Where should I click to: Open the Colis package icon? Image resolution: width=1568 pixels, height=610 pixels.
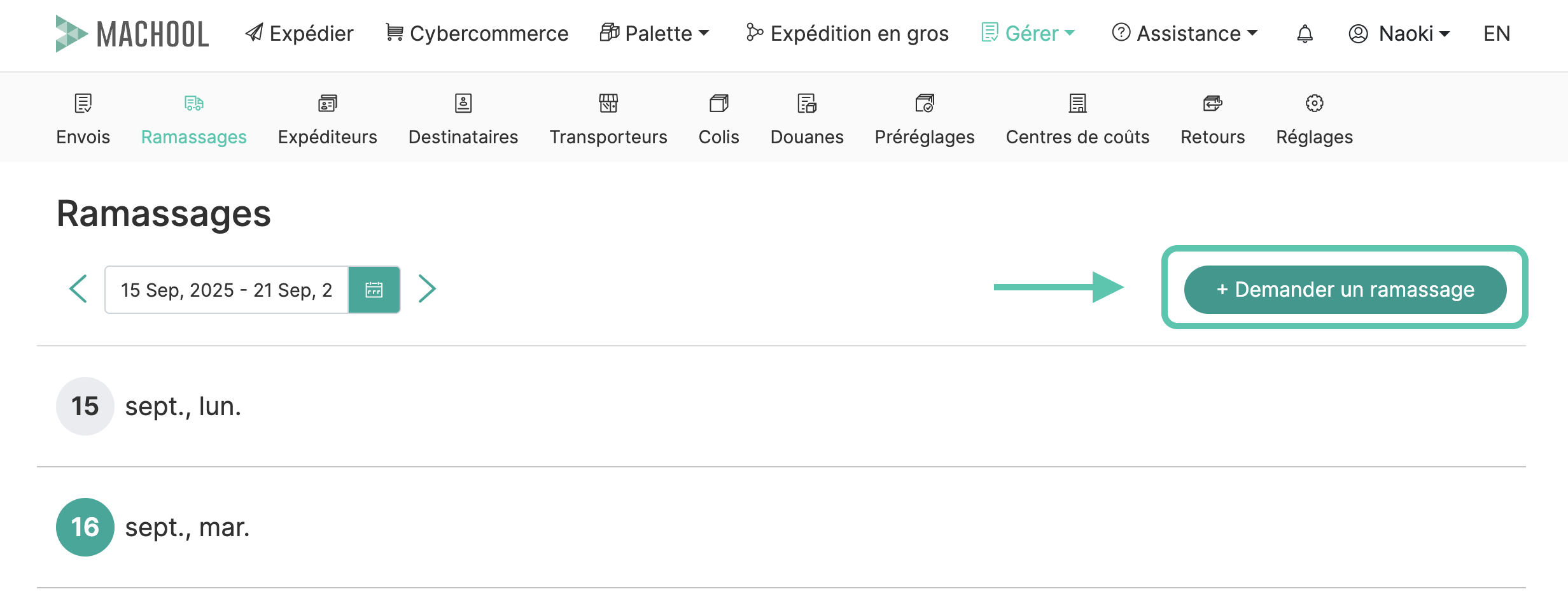pyautogui.click(x=718, y=103)
